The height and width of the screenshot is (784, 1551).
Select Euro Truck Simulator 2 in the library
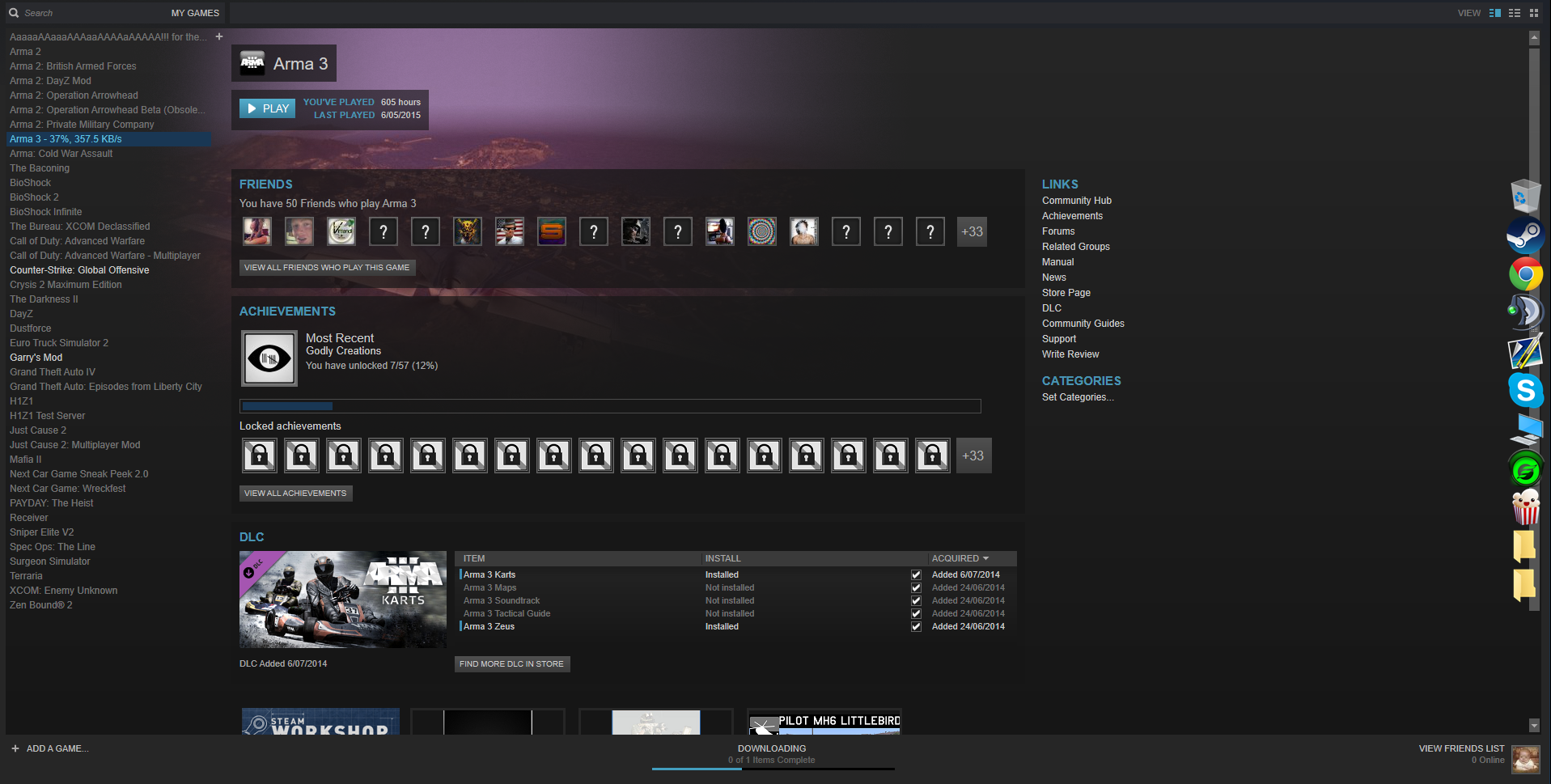(59, 343)
